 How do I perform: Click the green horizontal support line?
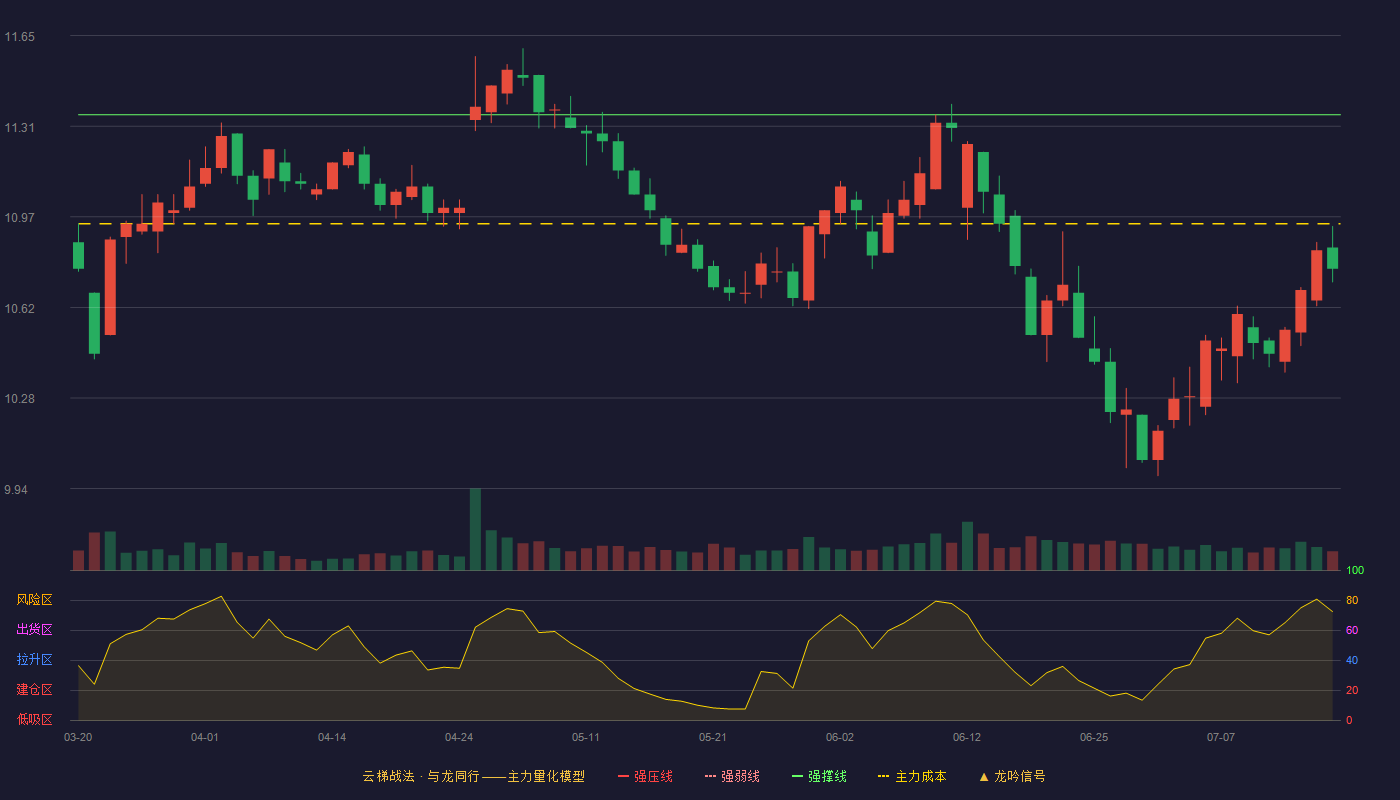pos(709,115)
